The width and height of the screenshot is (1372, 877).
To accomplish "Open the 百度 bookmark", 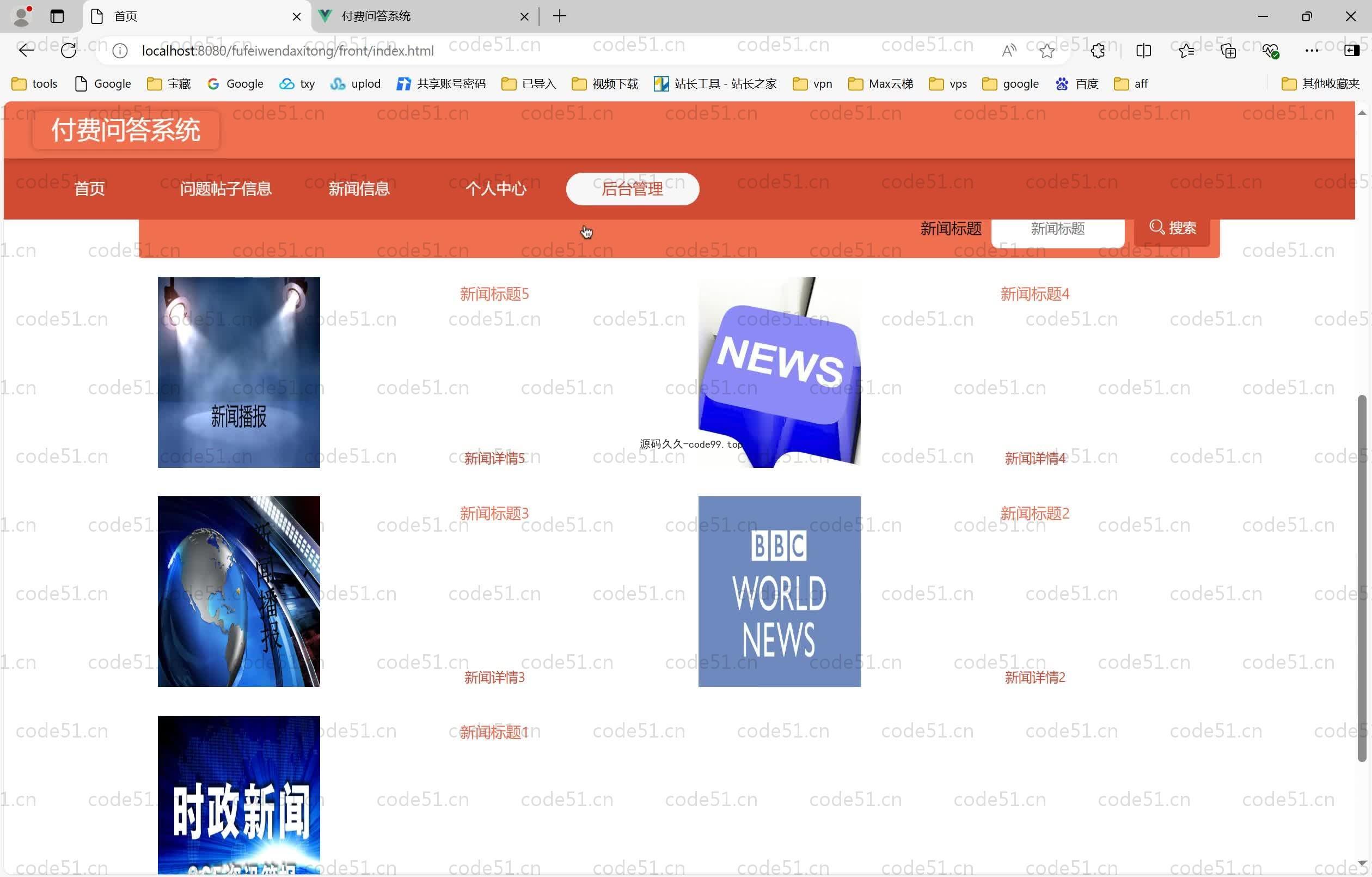I will point(1076,84).
